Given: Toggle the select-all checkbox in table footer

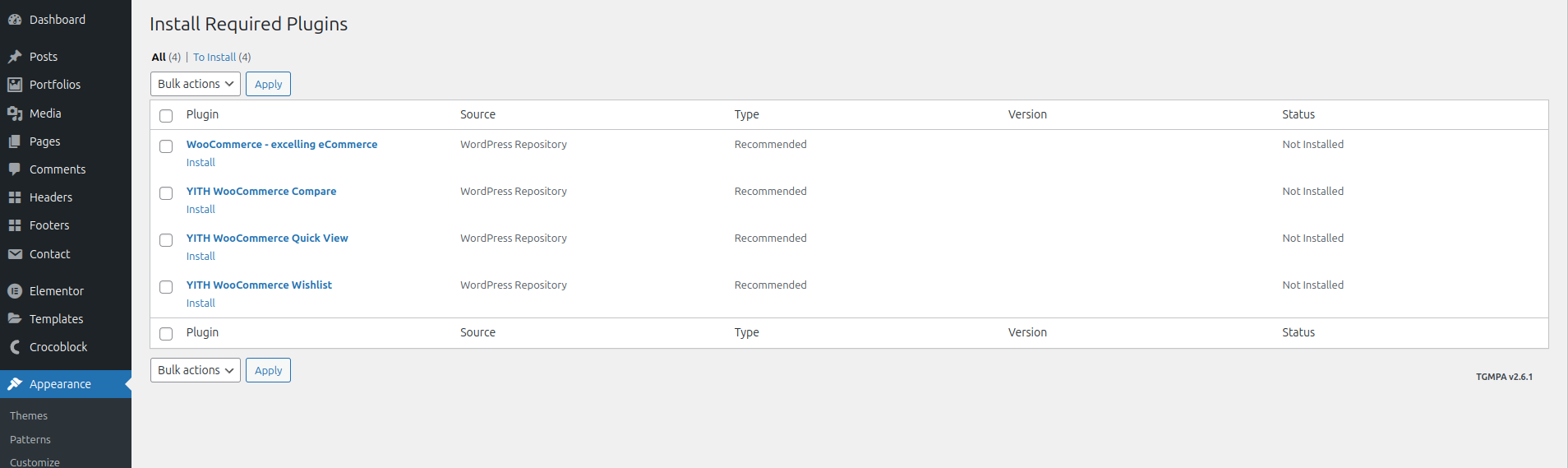Looking at the screenshot, I should coord(166,334).
